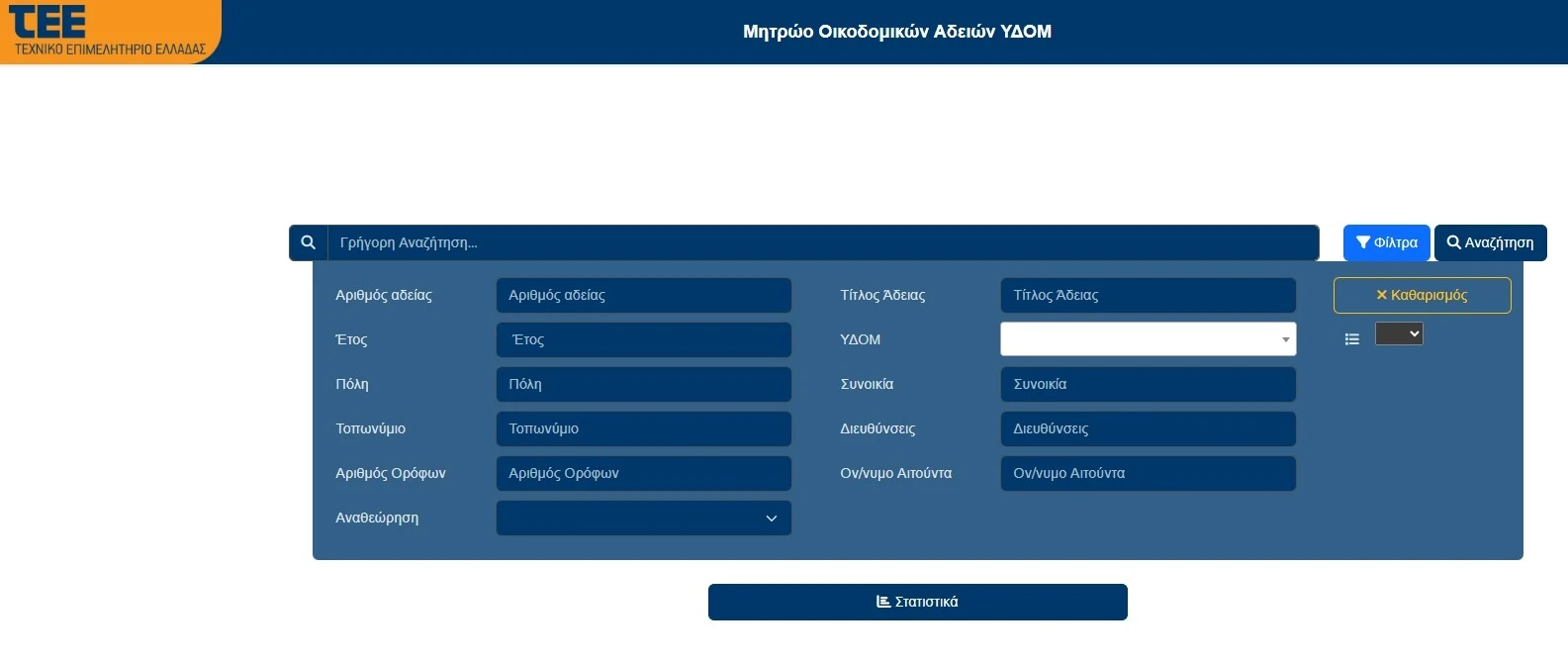Expand the ΥΔΟΜ combo box
The height and width of the screenshot is (662, 1568).
[x=1148, y=339]
